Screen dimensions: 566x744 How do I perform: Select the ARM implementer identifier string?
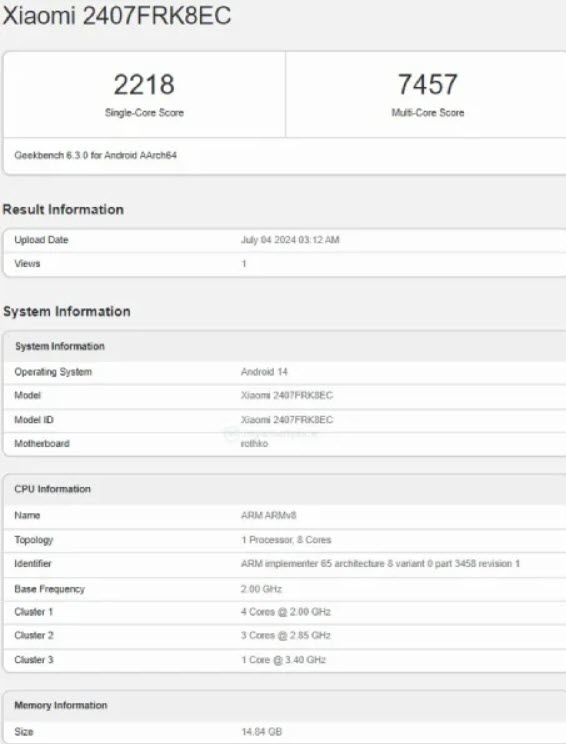coord(380,564)
